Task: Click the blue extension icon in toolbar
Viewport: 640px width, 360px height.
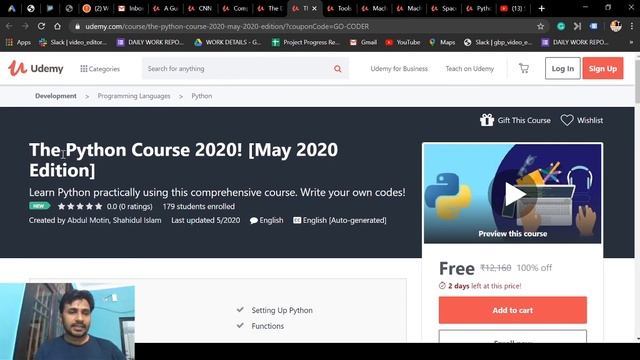Action: [593, 26]
